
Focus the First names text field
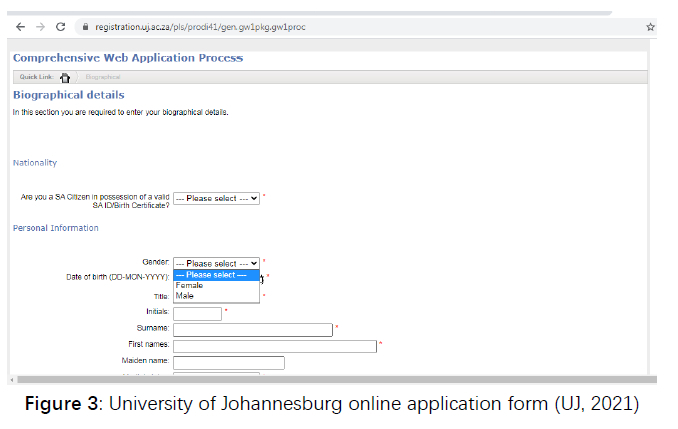pos(275,346)
